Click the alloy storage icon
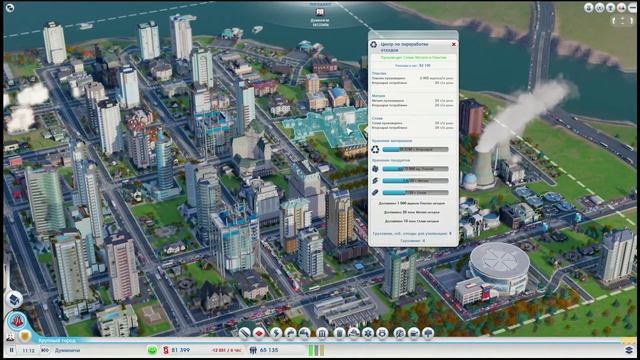The height and width of the screenshot is (360, 640). (375, 192)
